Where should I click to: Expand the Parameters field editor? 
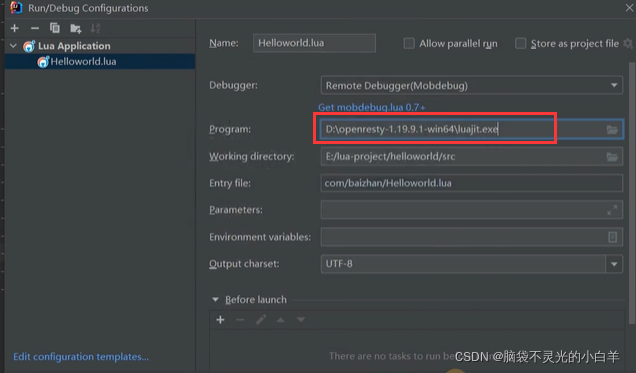click(612, 210)
